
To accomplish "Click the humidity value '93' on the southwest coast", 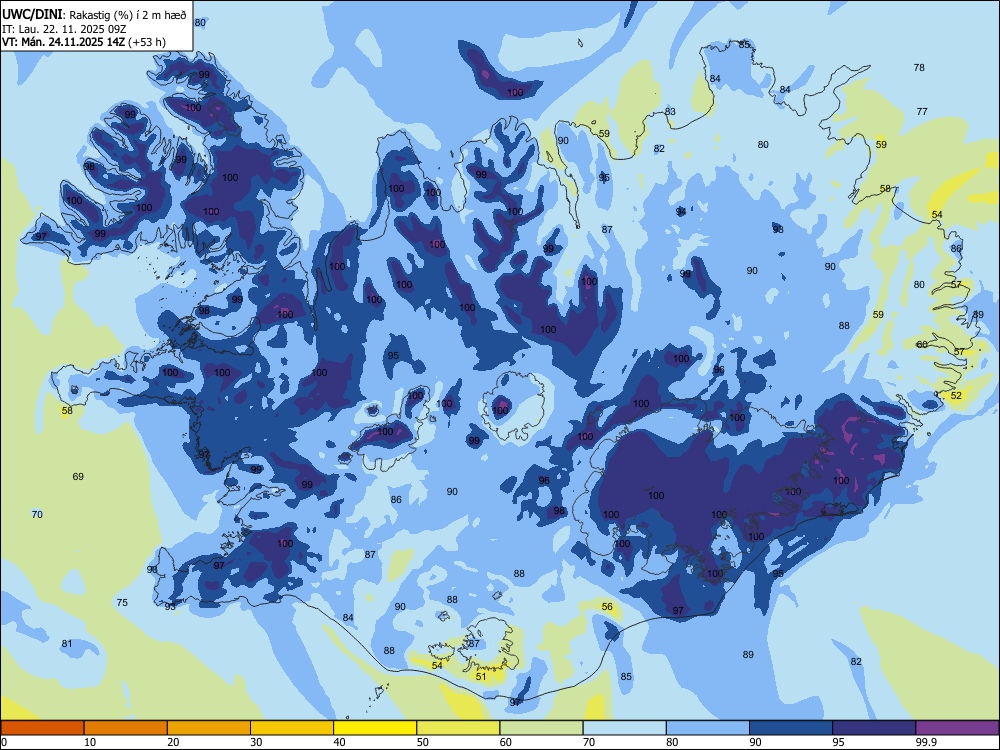I will coord(170,607).
